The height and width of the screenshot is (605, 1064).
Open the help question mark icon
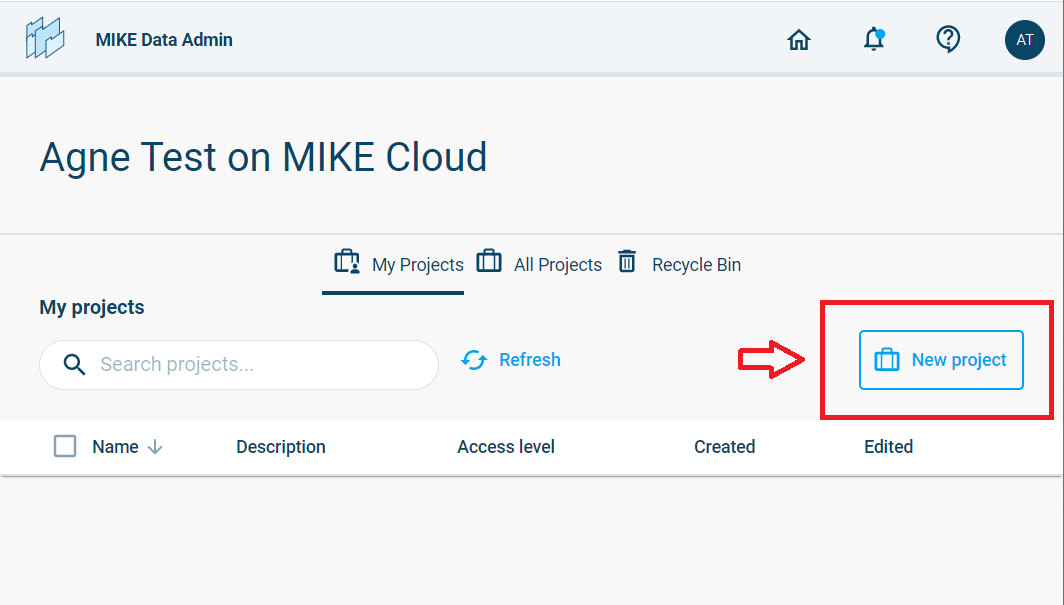point(948,39)
